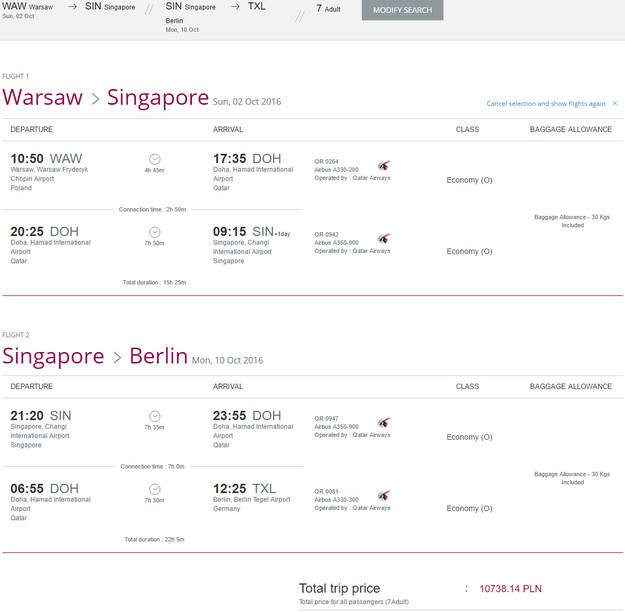
Task: Click the flight number QR 0081
Action: pyautogui.click(x=326, y=492)
